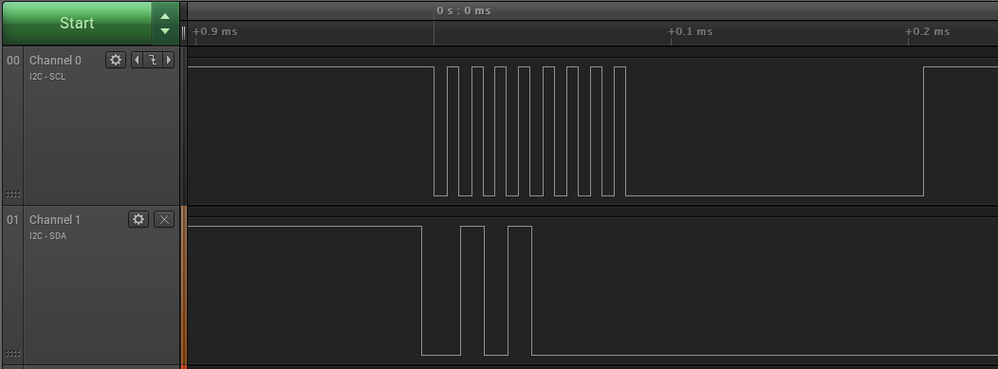Click the +0.2 ms timeline marker
The image size is (998, 369).
[927, 32]
